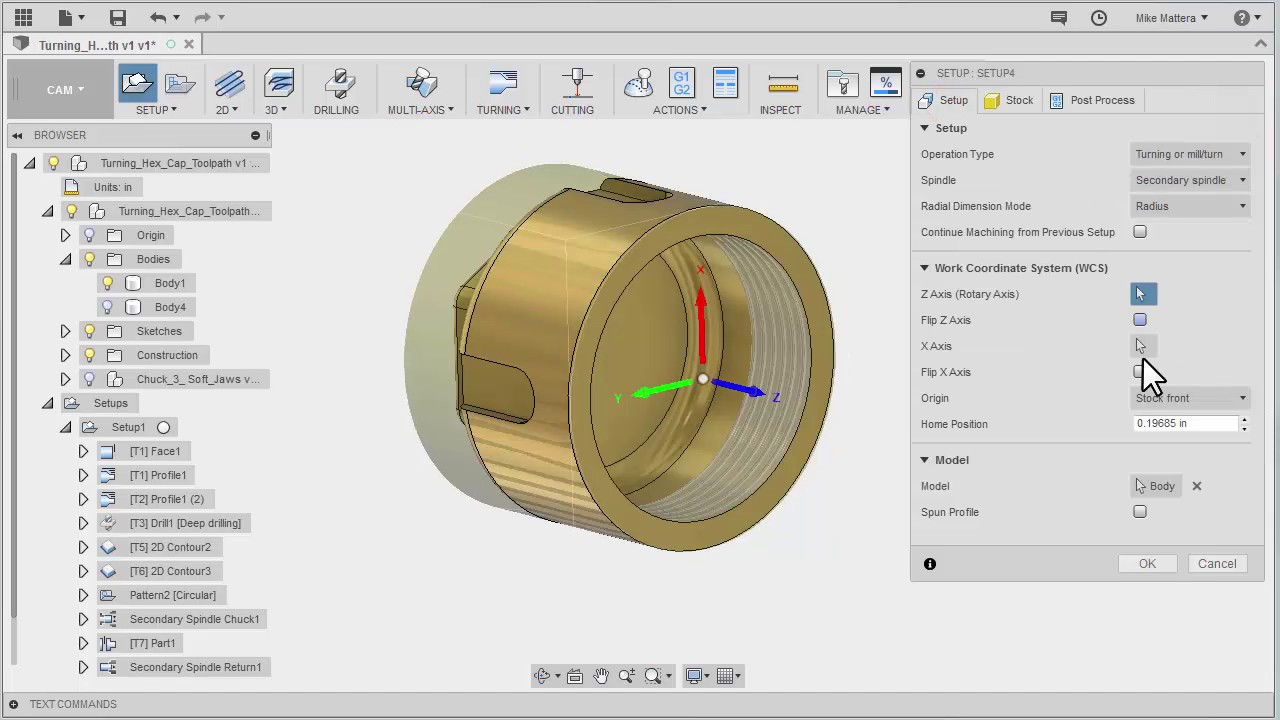The width and height of the screenshot is (1280, 720).
Task: Click the New Setup icon in toolbar
Action: click(x=138, y=83)
